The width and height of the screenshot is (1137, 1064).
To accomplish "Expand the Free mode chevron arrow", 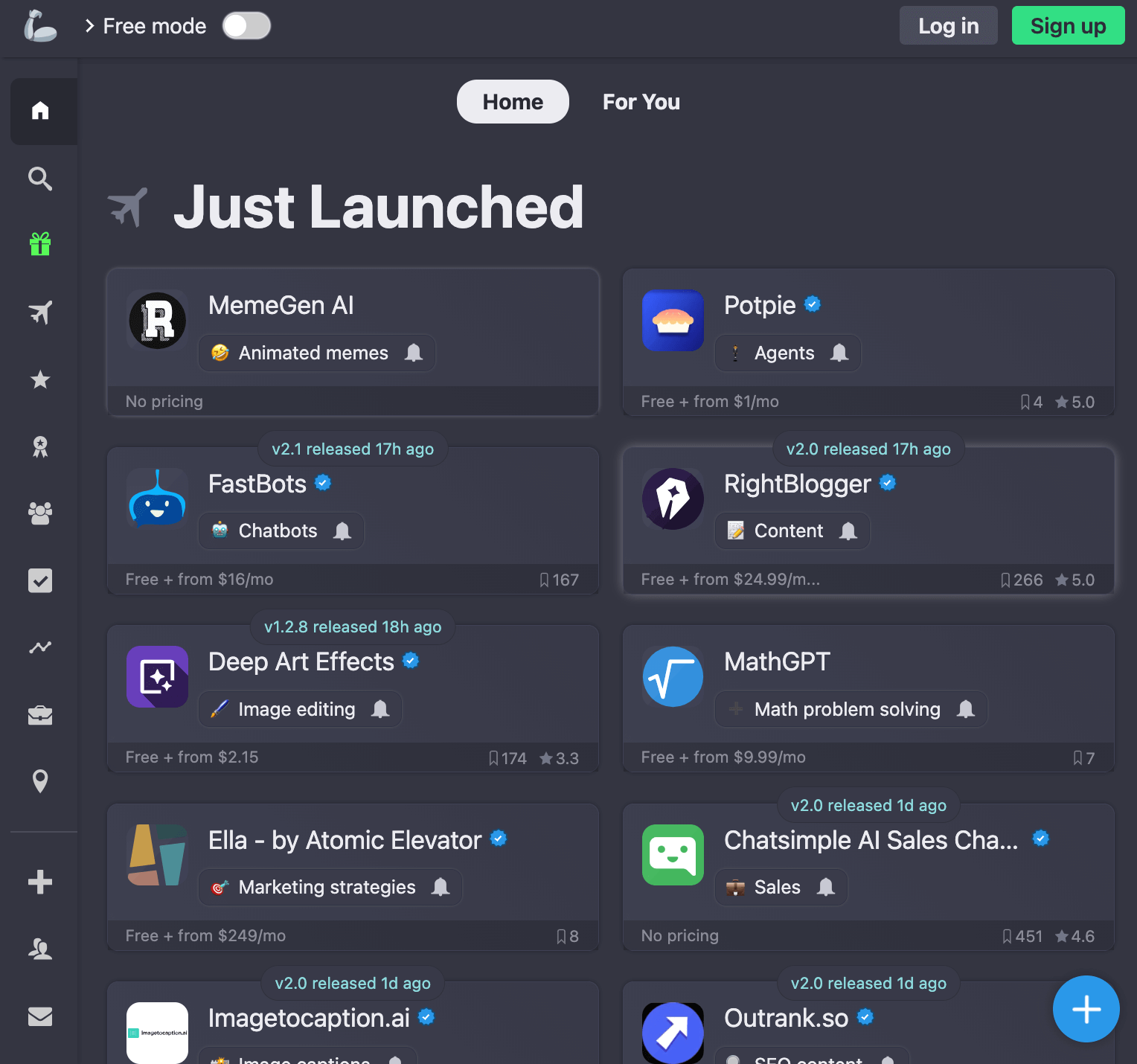I will (x=89, y=26).
